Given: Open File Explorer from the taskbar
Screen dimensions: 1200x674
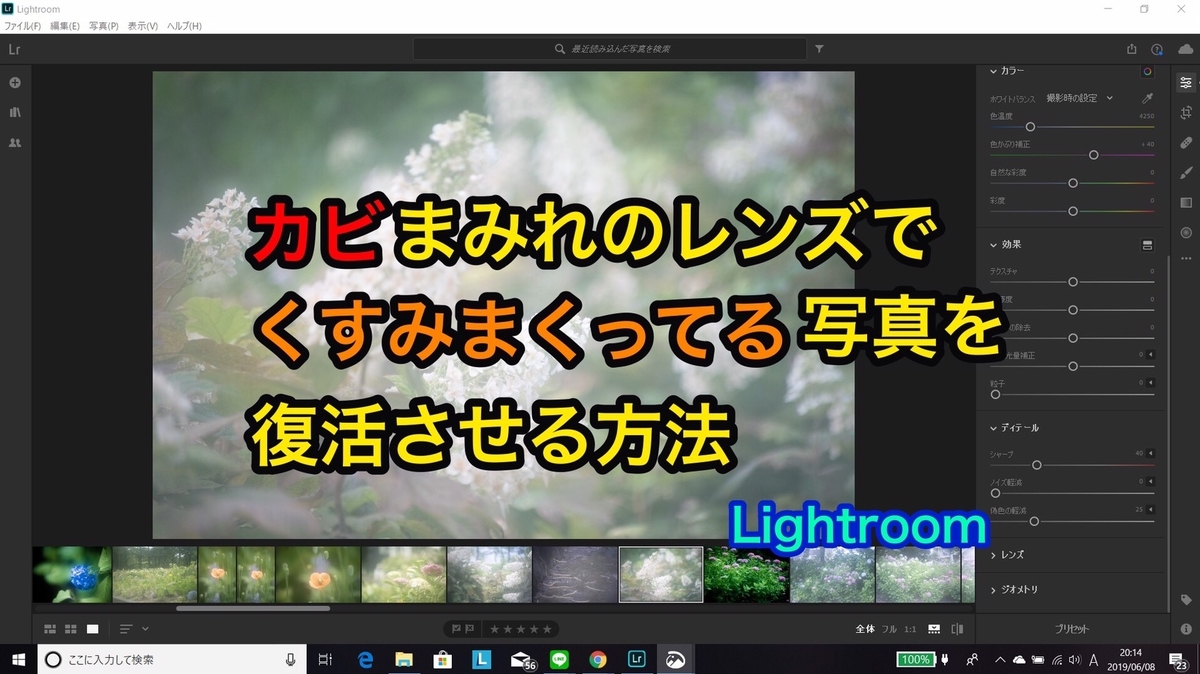Looking at the screenshot, I should [404, 659].
